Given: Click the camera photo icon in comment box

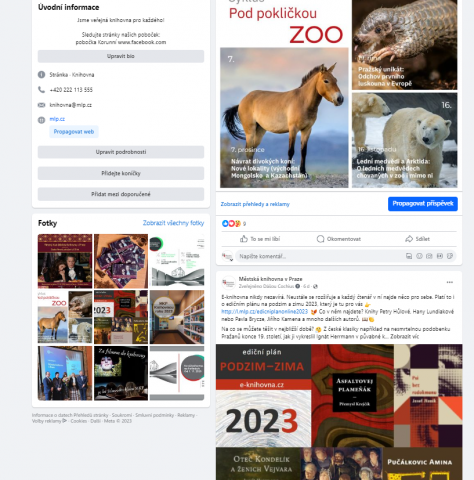Looking at the screenshot, I should (429, 256).
